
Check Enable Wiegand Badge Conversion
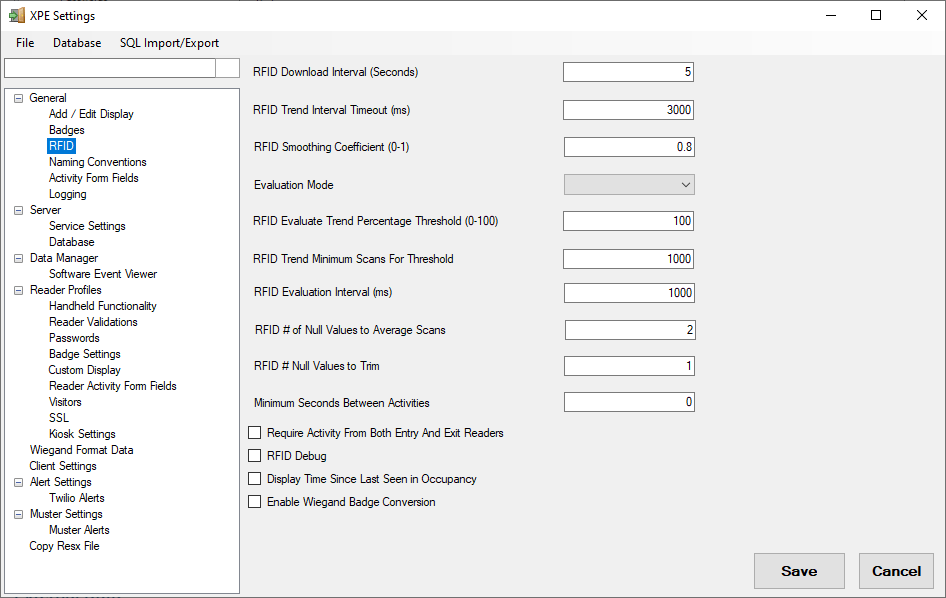click(x=255, y=501)
